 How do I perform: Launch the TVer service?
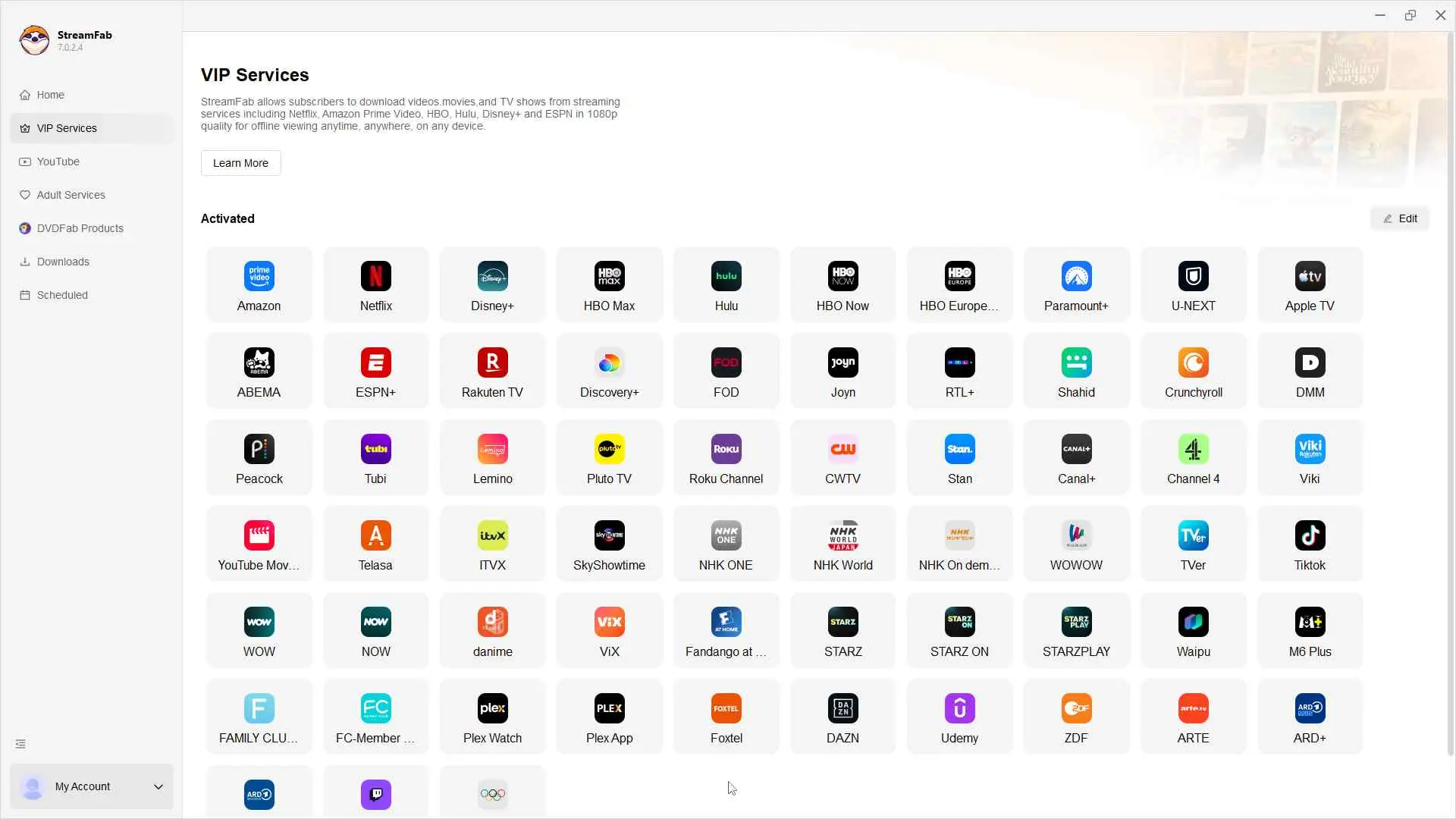point(1193,544)
